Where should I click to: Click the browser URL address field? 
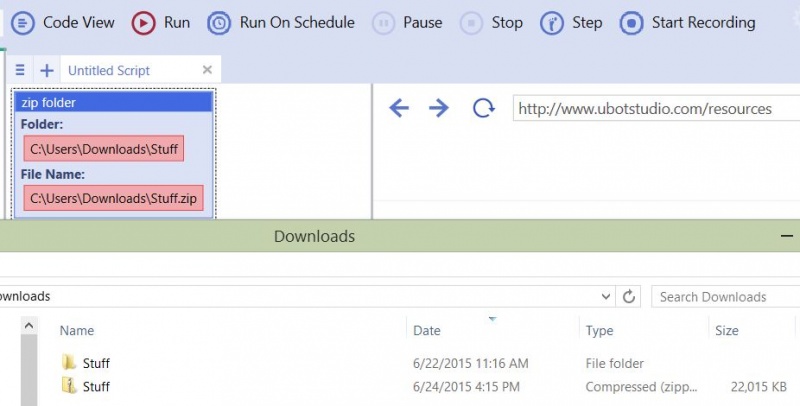[657, 109]
